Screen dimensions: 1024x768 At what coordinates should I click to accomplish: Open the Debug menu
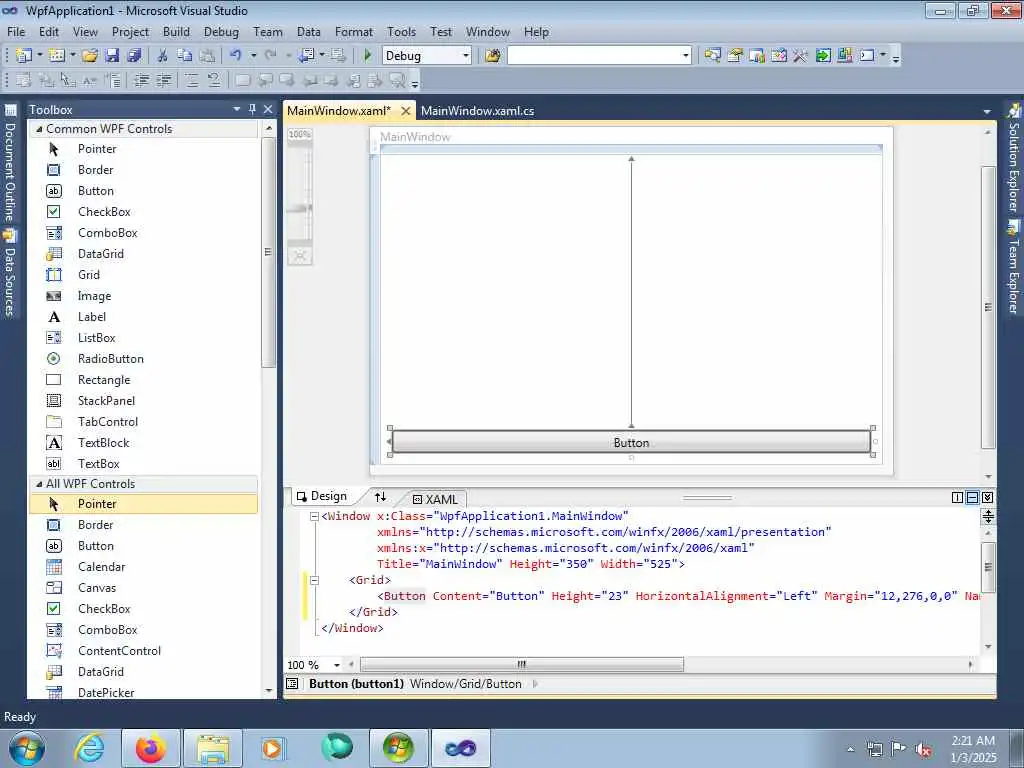(221, 31)
